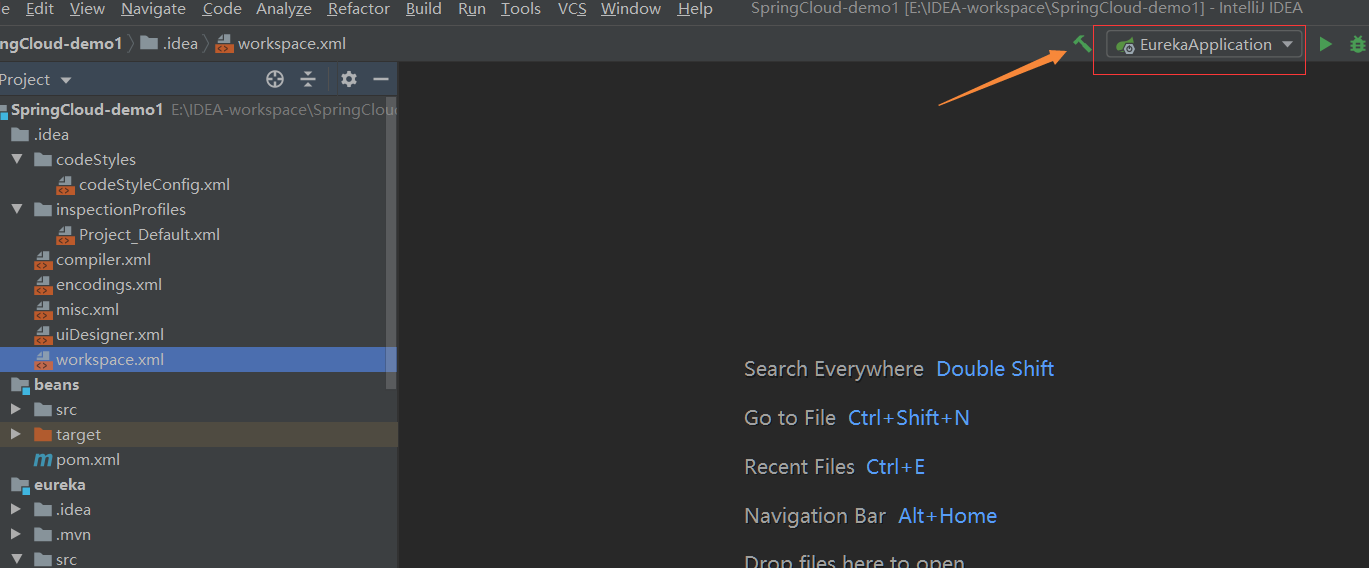
Task: Expand the beans src folder arrow
Action: pos(16,410)
